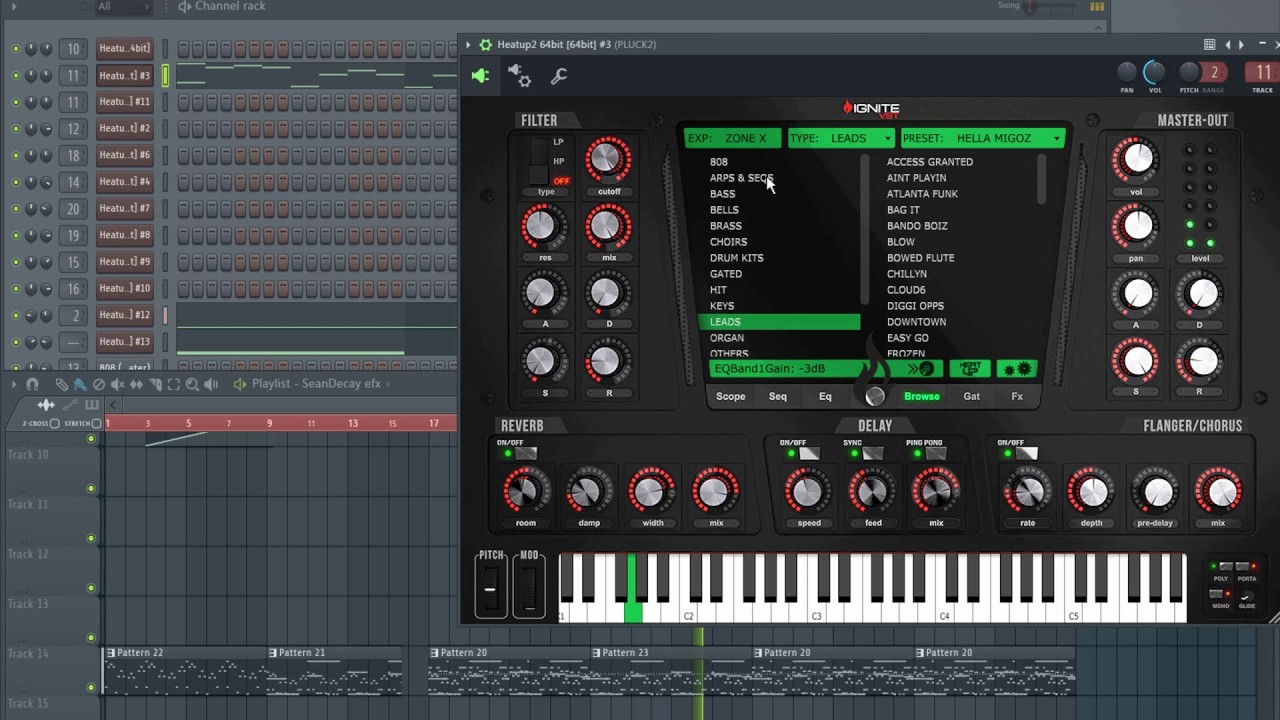The height and width of the screenshot is (720, 1280).
Task: Click the pattern clip focus piano icon
Action: click(x=92, y=405)
